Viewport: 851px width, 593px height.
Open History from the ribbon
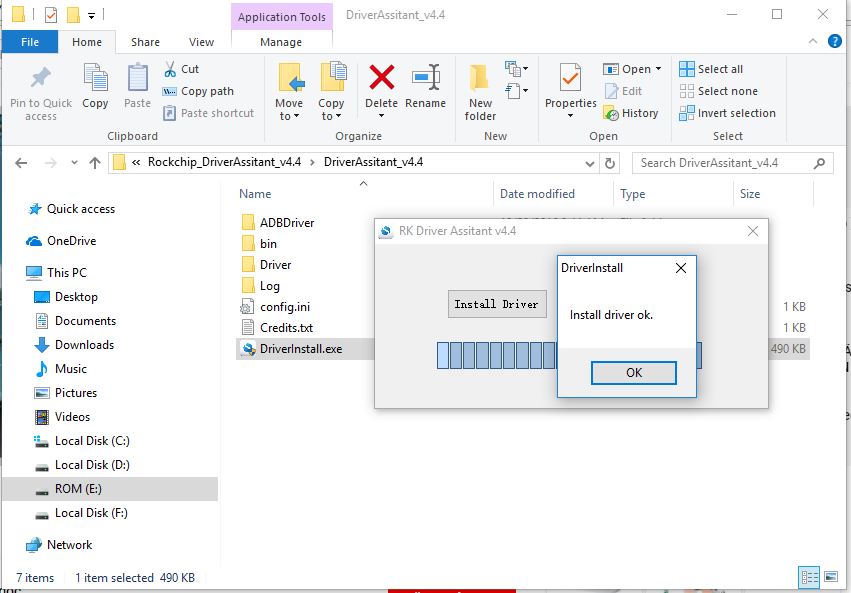(631, 113)
